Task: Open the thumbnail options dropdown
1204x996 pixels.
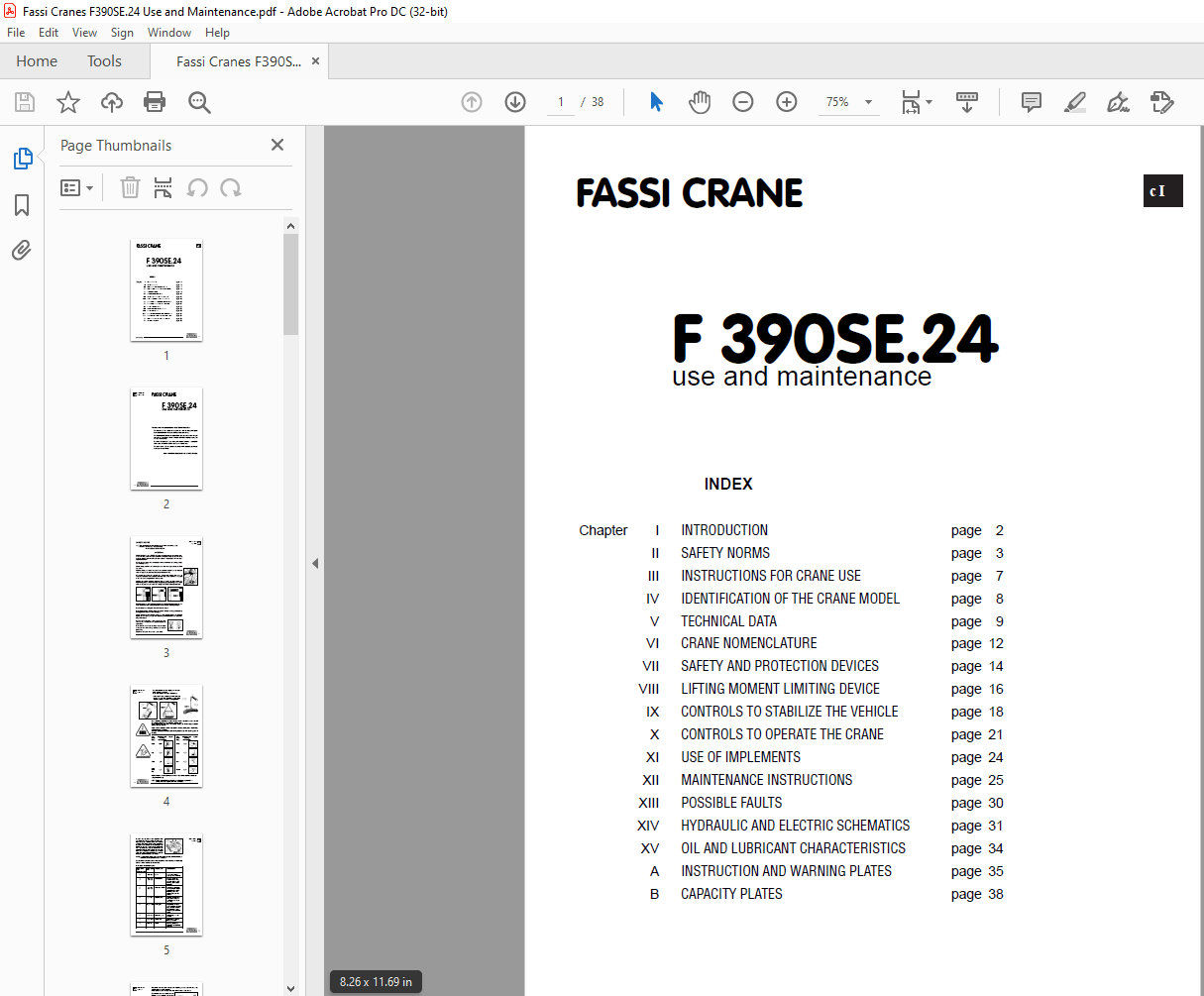Action: pos(77,187)
